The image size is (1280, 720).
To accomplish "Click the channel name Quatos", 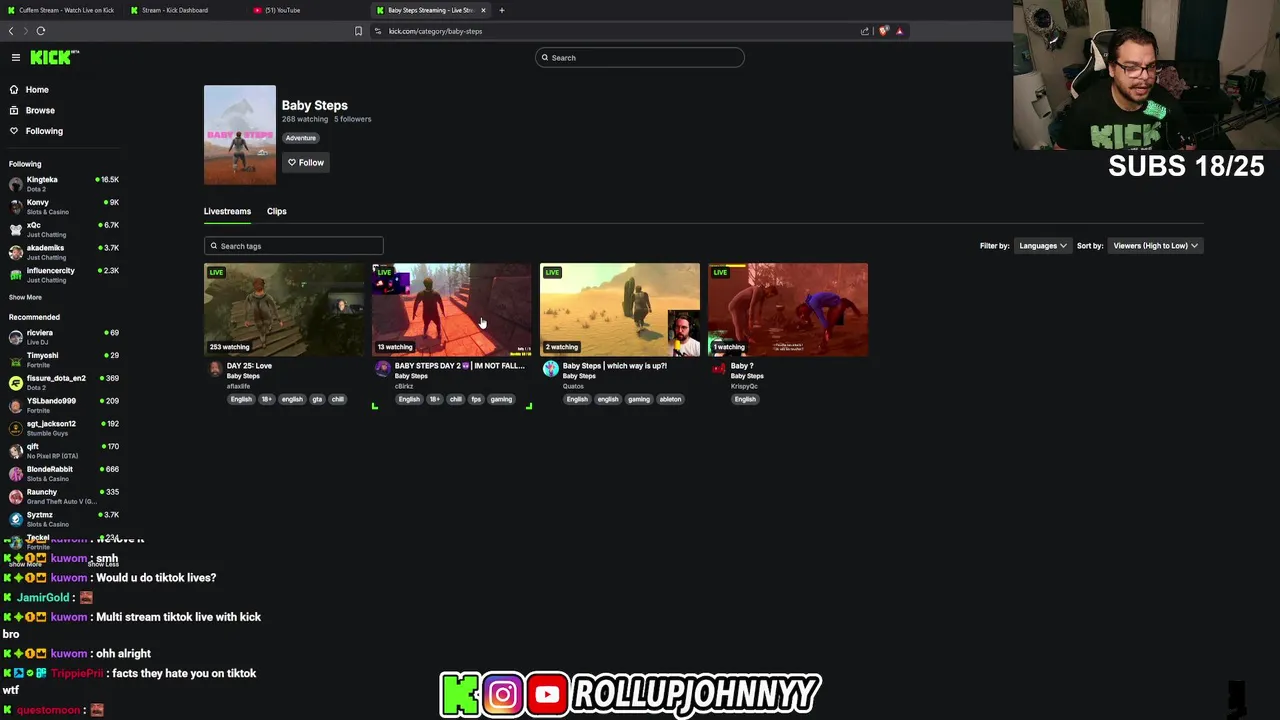I will click(x=574, y=386).
